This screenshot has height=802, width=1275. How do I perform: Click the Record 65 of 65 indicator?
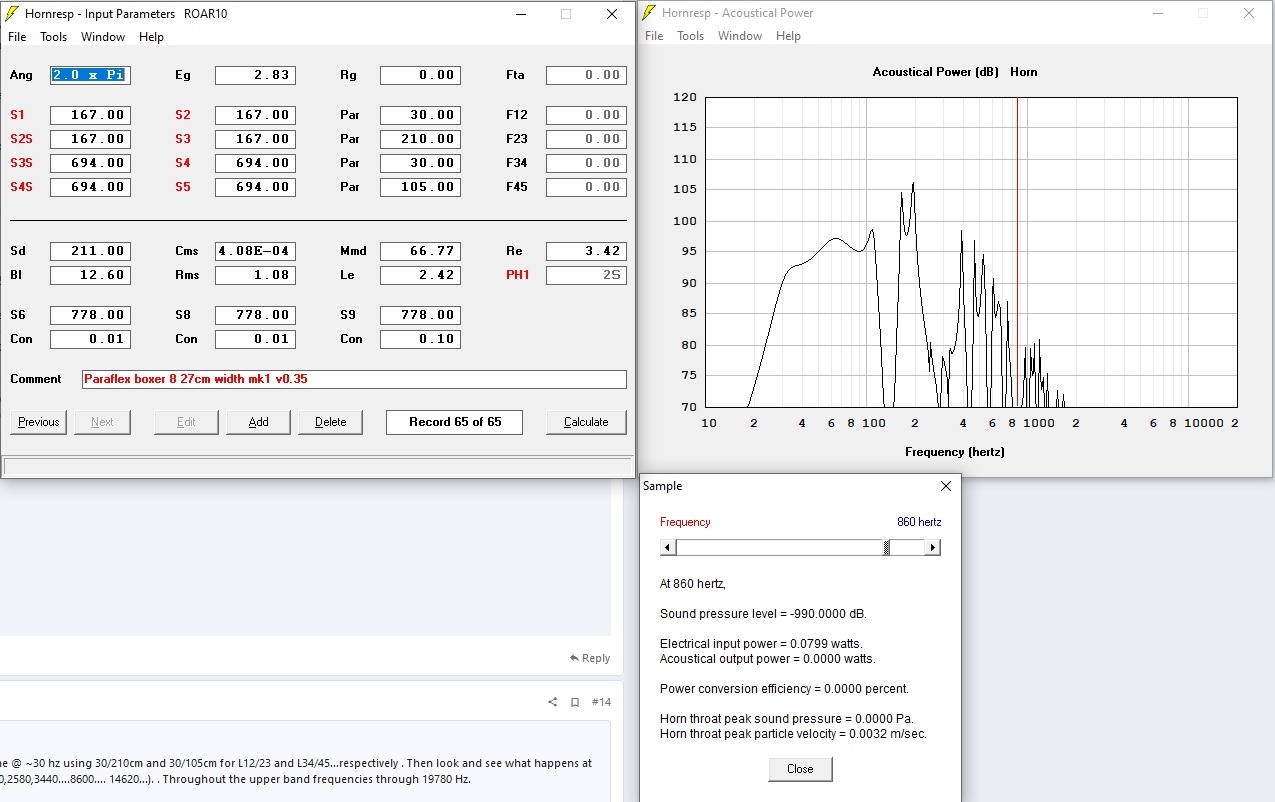(x=455, y=422)
